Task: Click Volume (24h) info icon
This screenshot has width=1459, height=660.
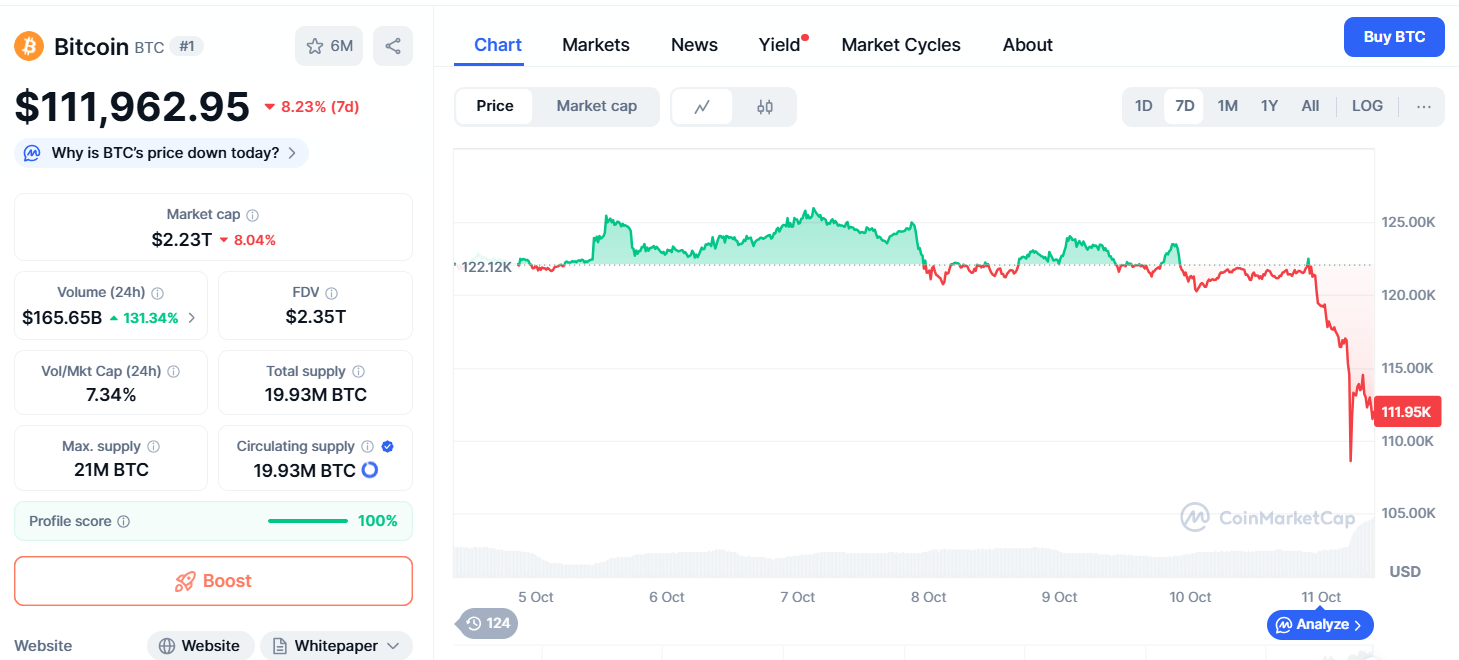Action: [158, 293]
